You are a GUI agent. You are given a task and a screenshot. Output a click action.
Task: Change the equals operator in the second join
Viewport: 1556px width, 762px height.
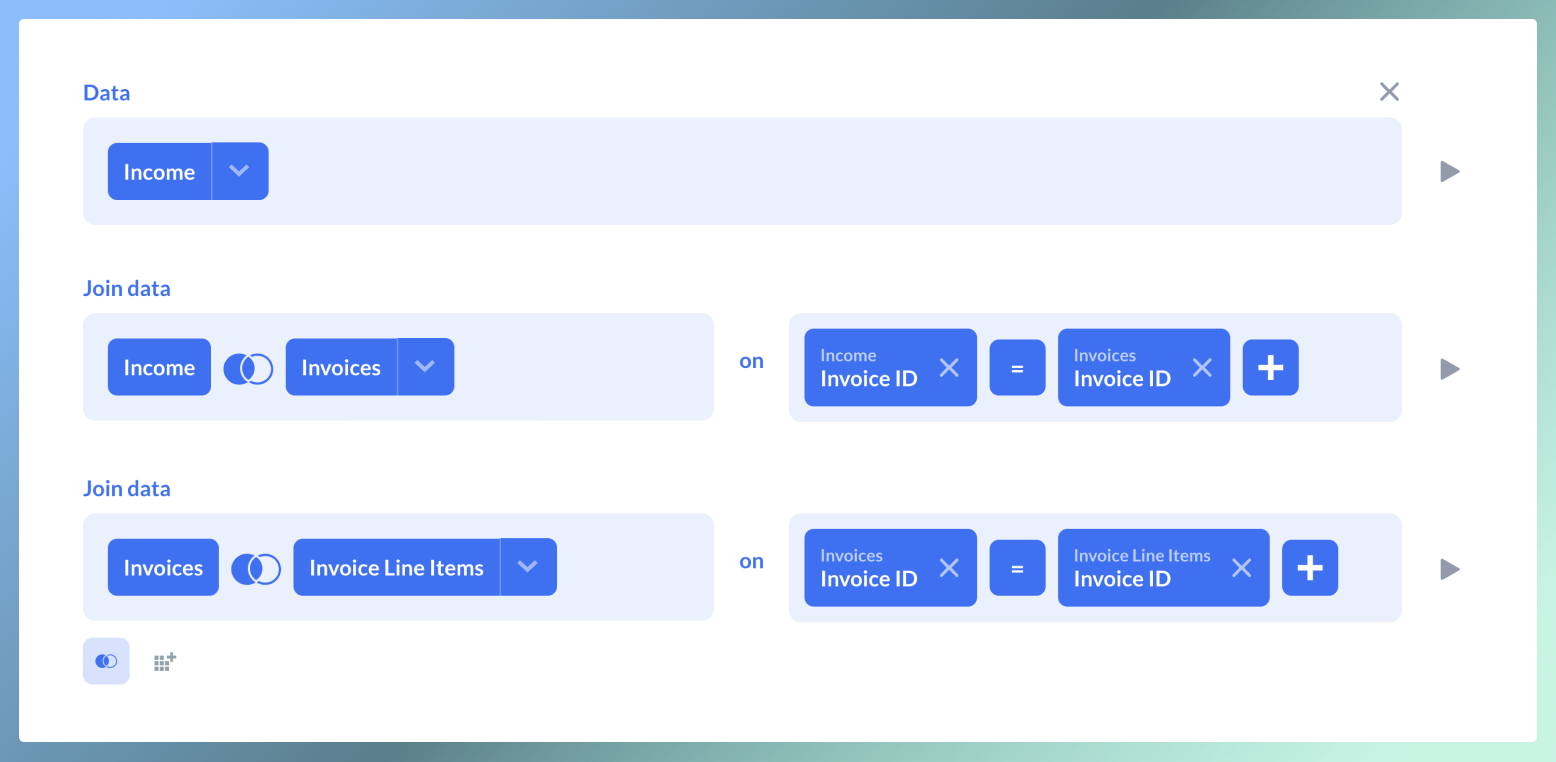coord(1017,568)
